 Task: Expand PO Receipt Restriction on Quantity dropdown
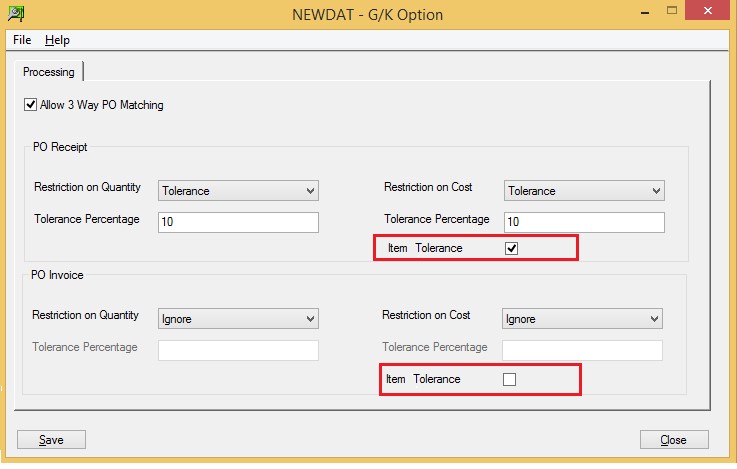(x=238, y=191)
